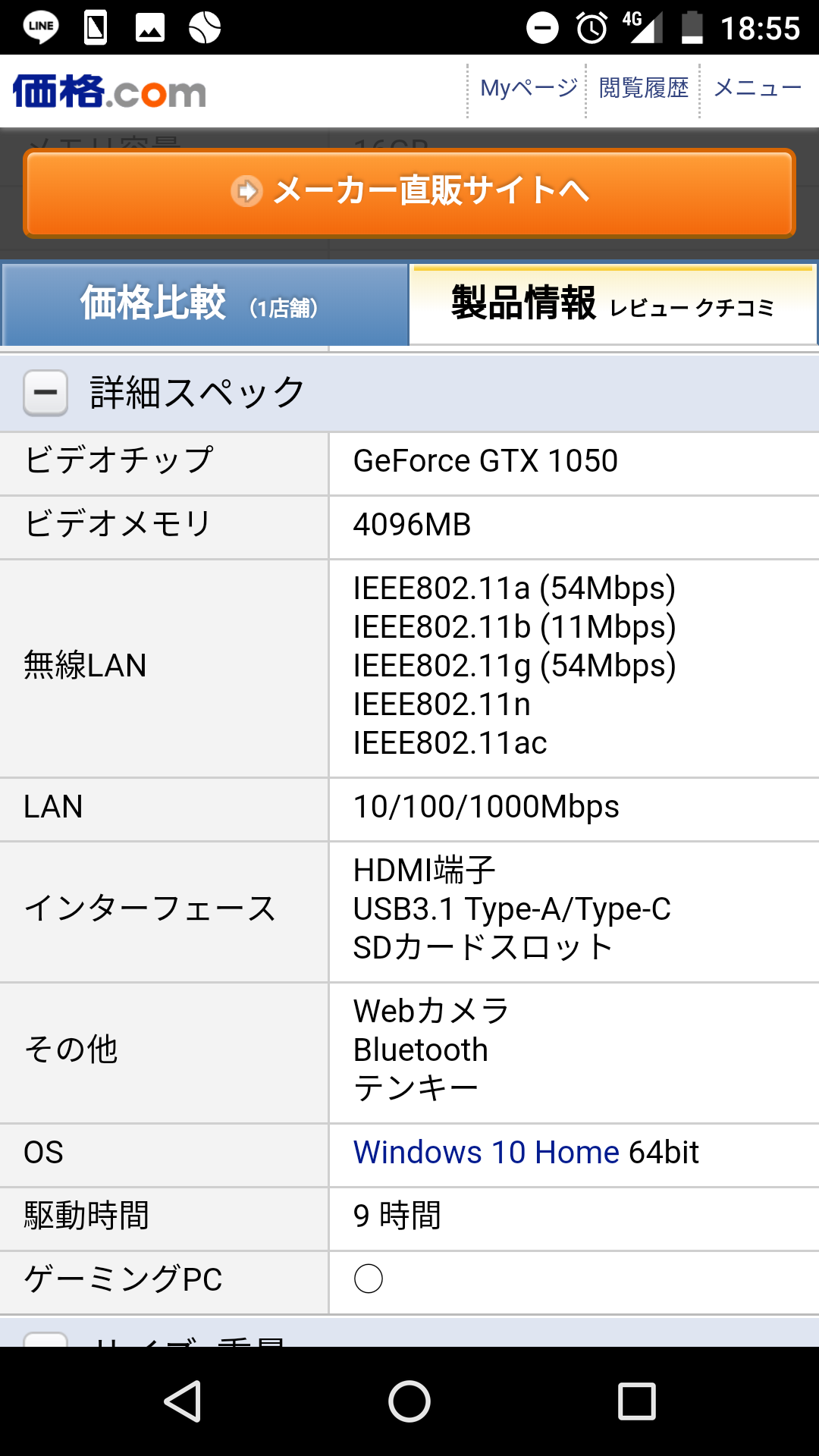This screenshot has height=1456, width=819.
Task: Open Windows 10 Home link
Action: 487,1152
